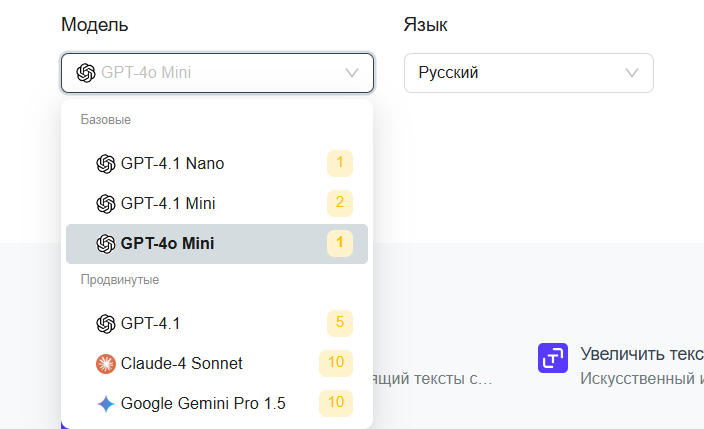Open the Русский language combo box

coord(528,73)
